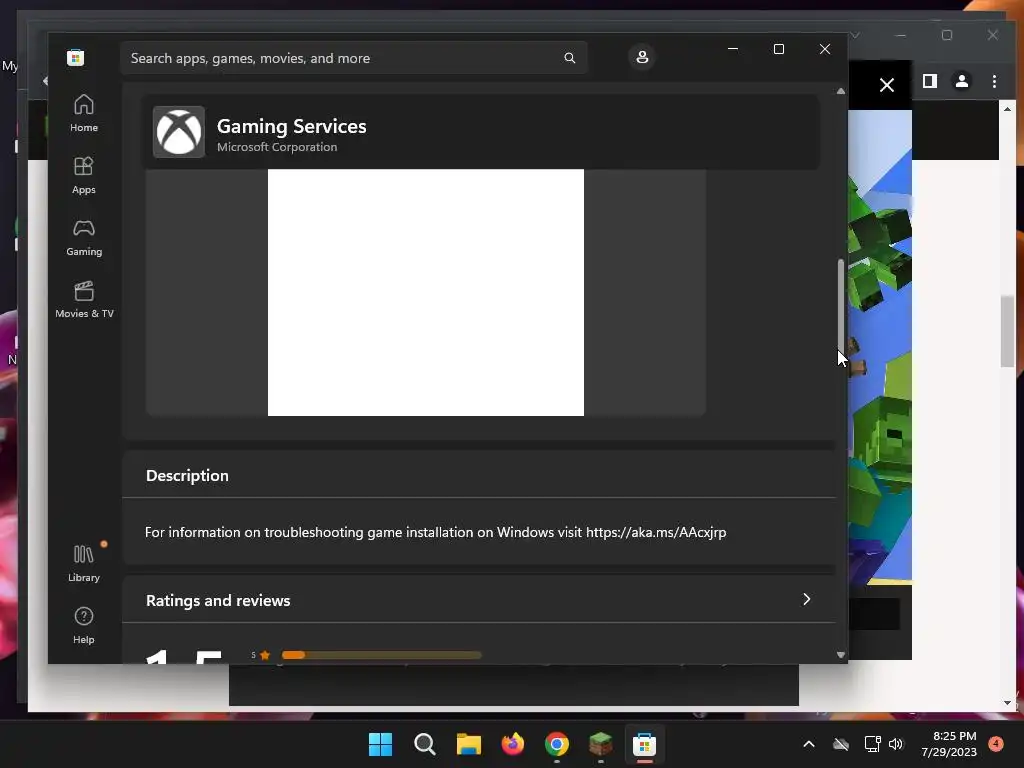The width and height of the screenshot is (1024, 768).
Task: Open the Windows Start menu
Action: click(x=381, y=744)
